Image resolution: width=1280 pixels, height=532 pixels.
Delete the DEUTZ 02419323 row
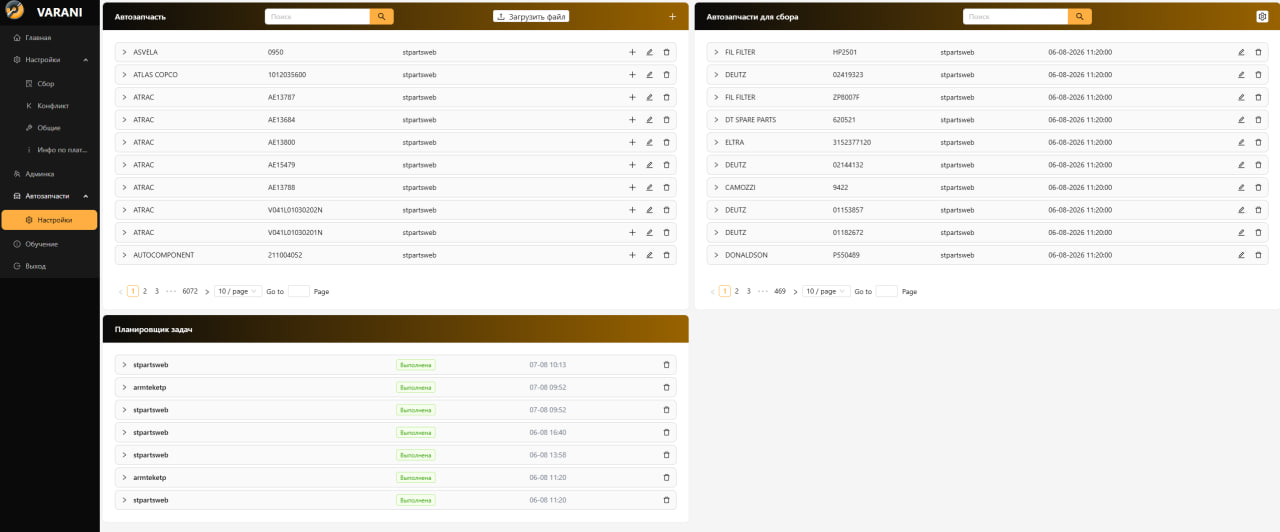tap(1258, 75)
